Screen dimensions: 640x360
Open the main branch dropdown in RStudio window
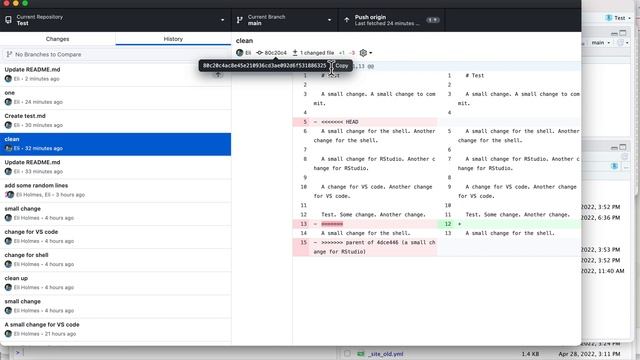[x=601, y=42]
